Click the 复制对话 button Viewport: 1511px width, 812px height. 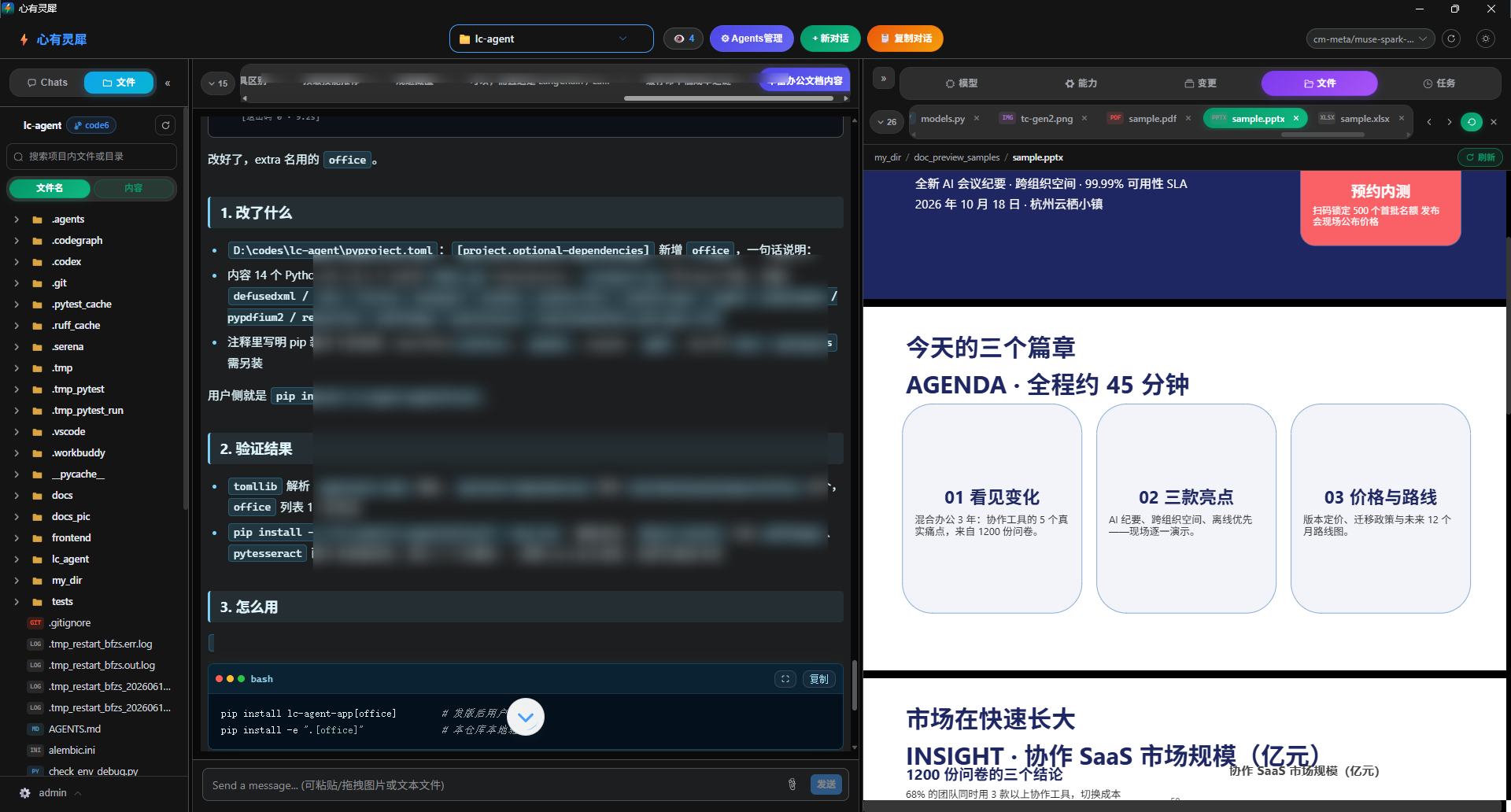pyautogui.click(x=905, y=39)
